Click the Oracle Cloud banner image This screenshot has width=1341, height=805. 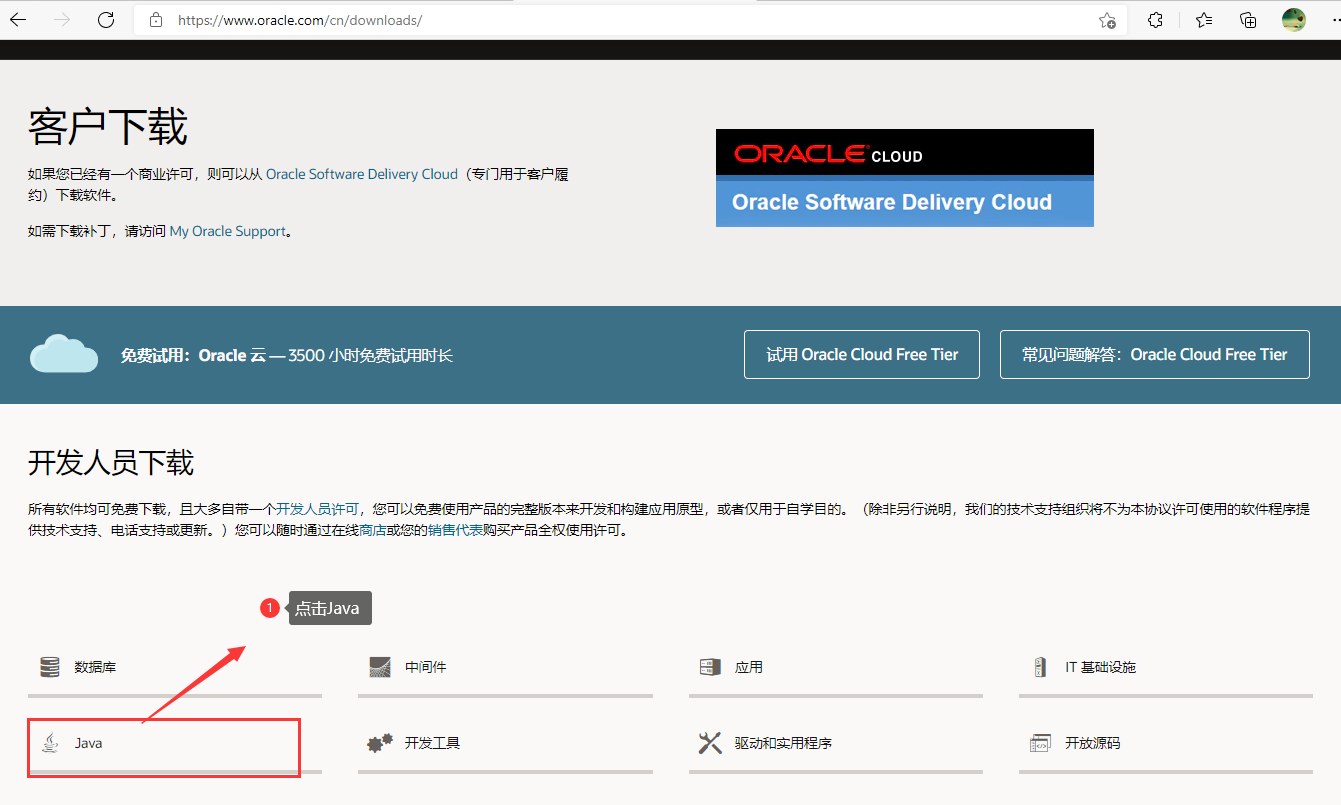[x=905, y=178]
